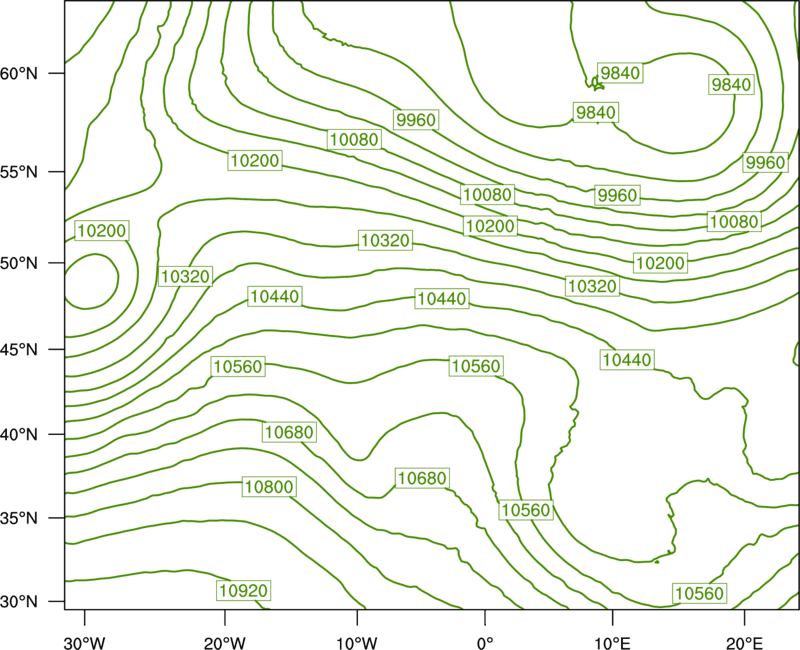800x650 pixels.
Task: Select the 9840 label near 20°E
Action: pyautogui.click(x=732, y=84)
